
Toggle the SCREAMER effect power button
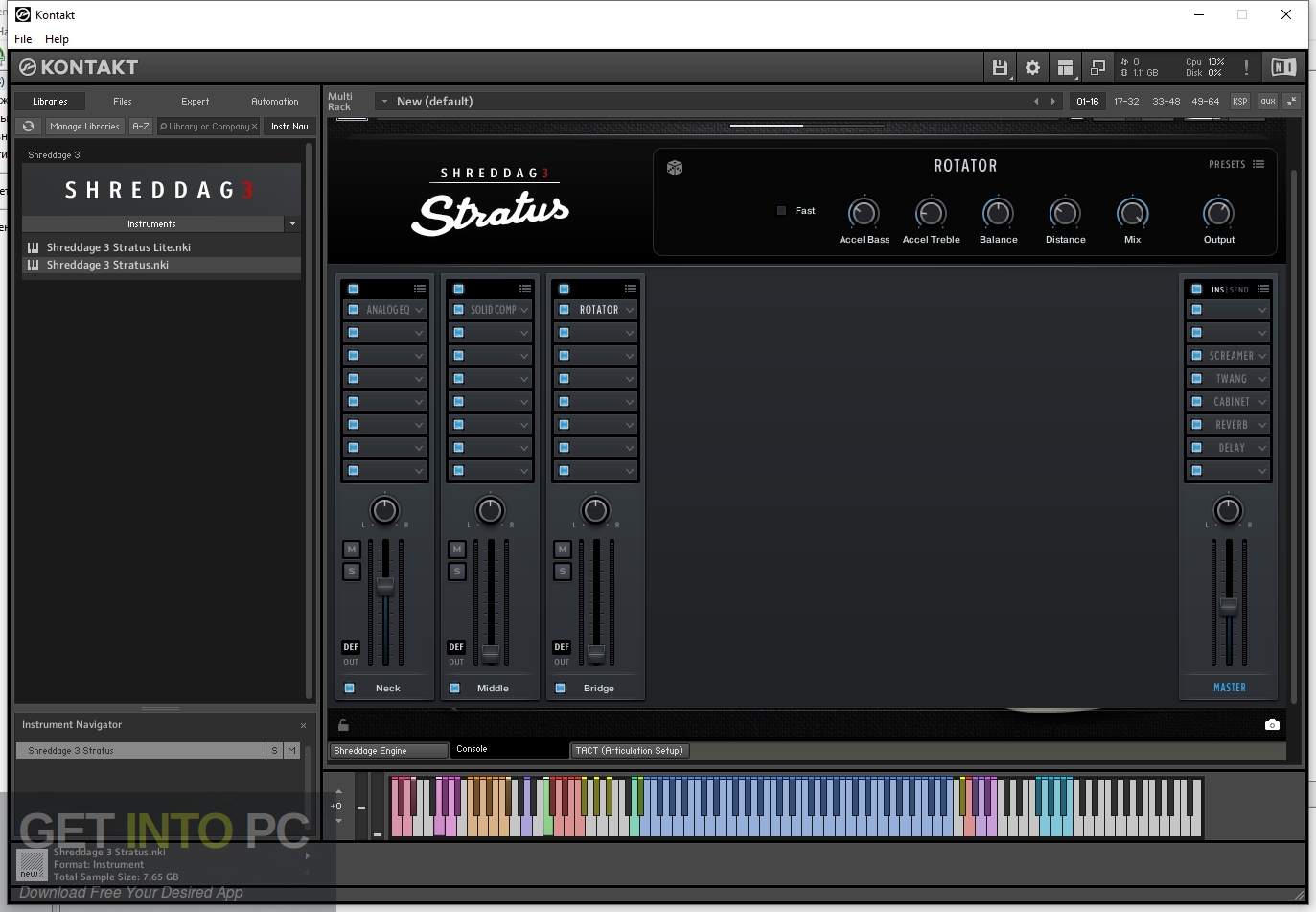(x=1196, y=356)
